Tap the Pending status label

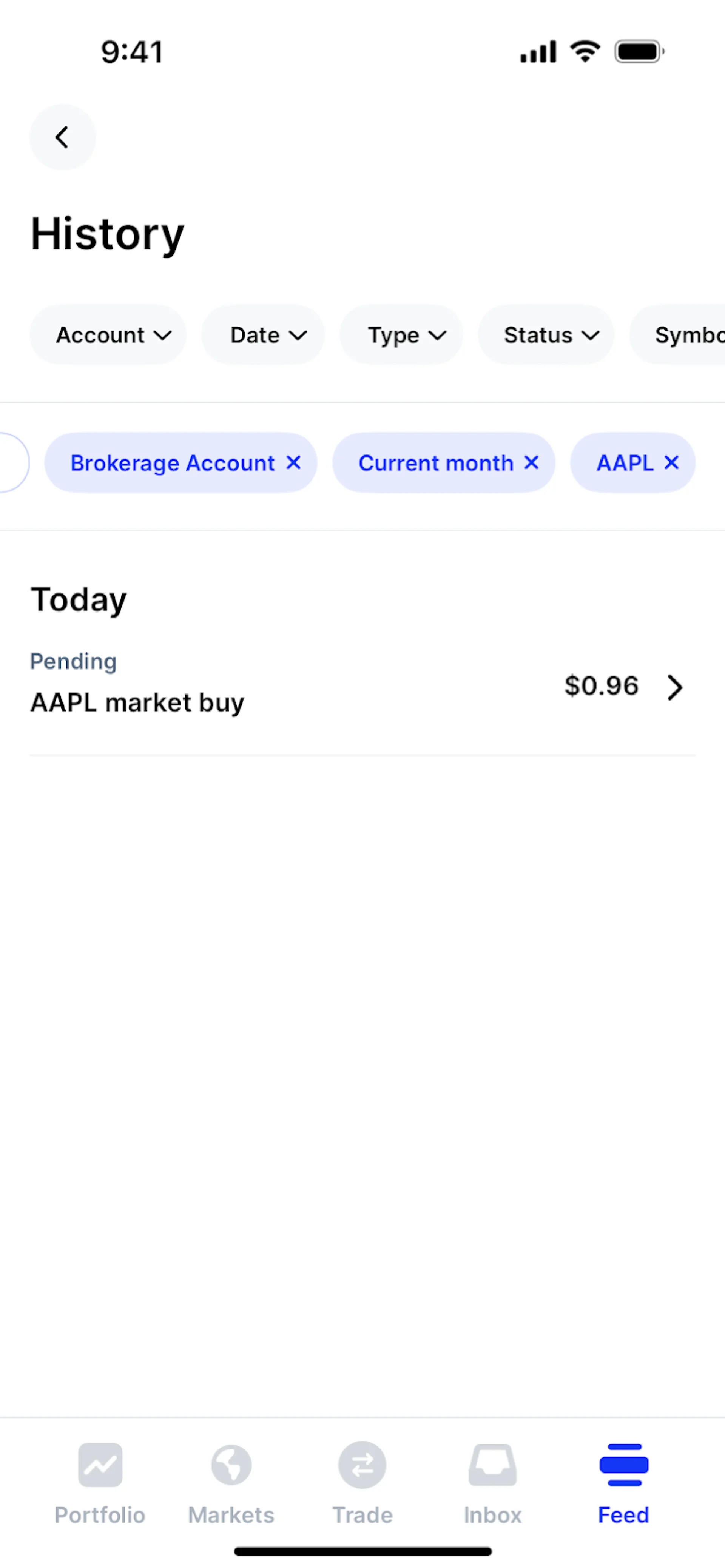tap(74, 662)
